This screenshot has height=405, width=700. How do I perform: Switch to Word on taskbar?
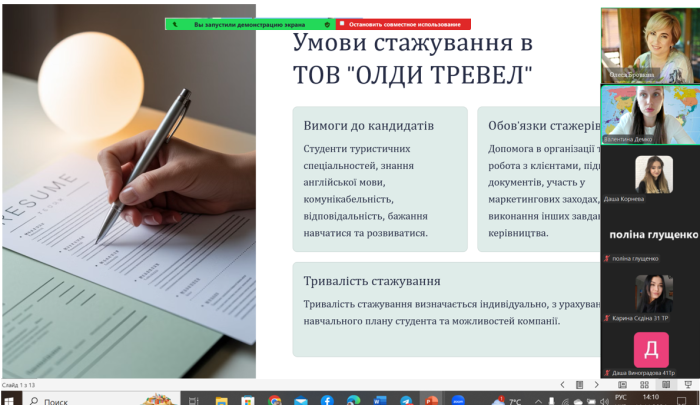pos(380,401)
